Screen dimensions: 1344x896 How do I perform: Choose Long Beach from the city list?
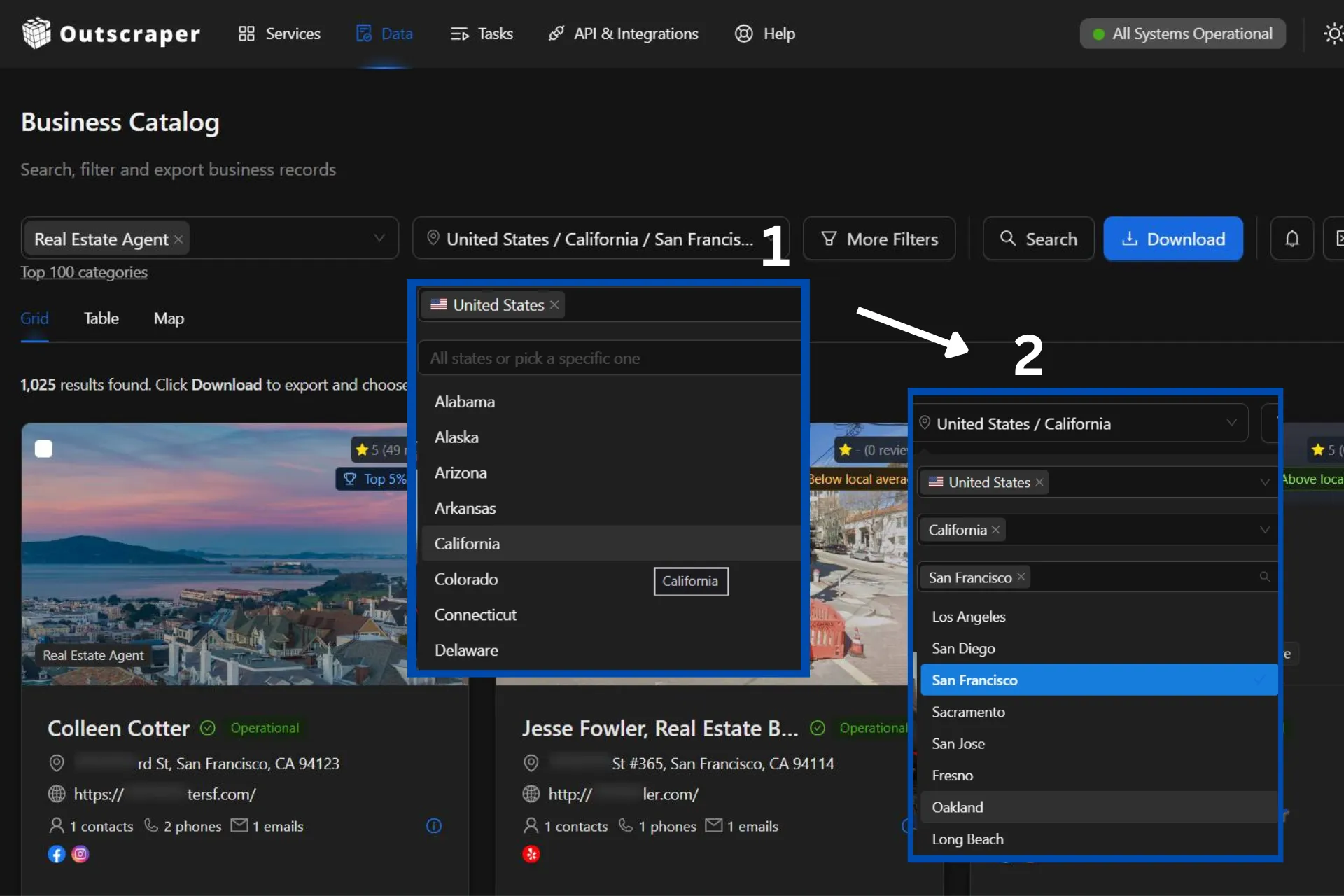[1099, 839]
